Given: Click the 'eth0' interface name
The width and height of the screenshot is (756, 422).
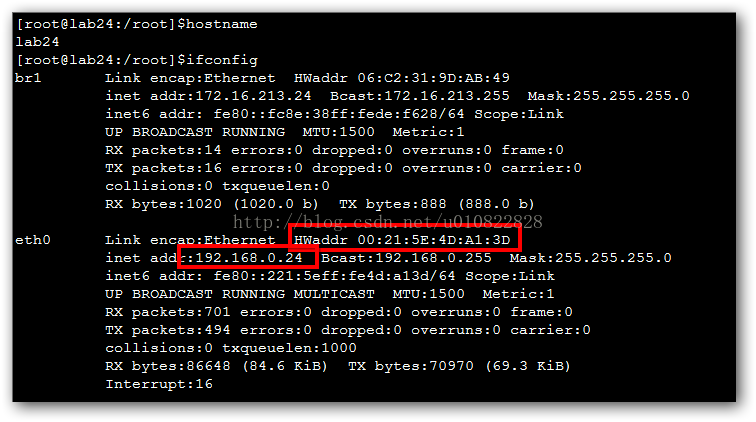Looking at the screenshot, I should point(33,240).
